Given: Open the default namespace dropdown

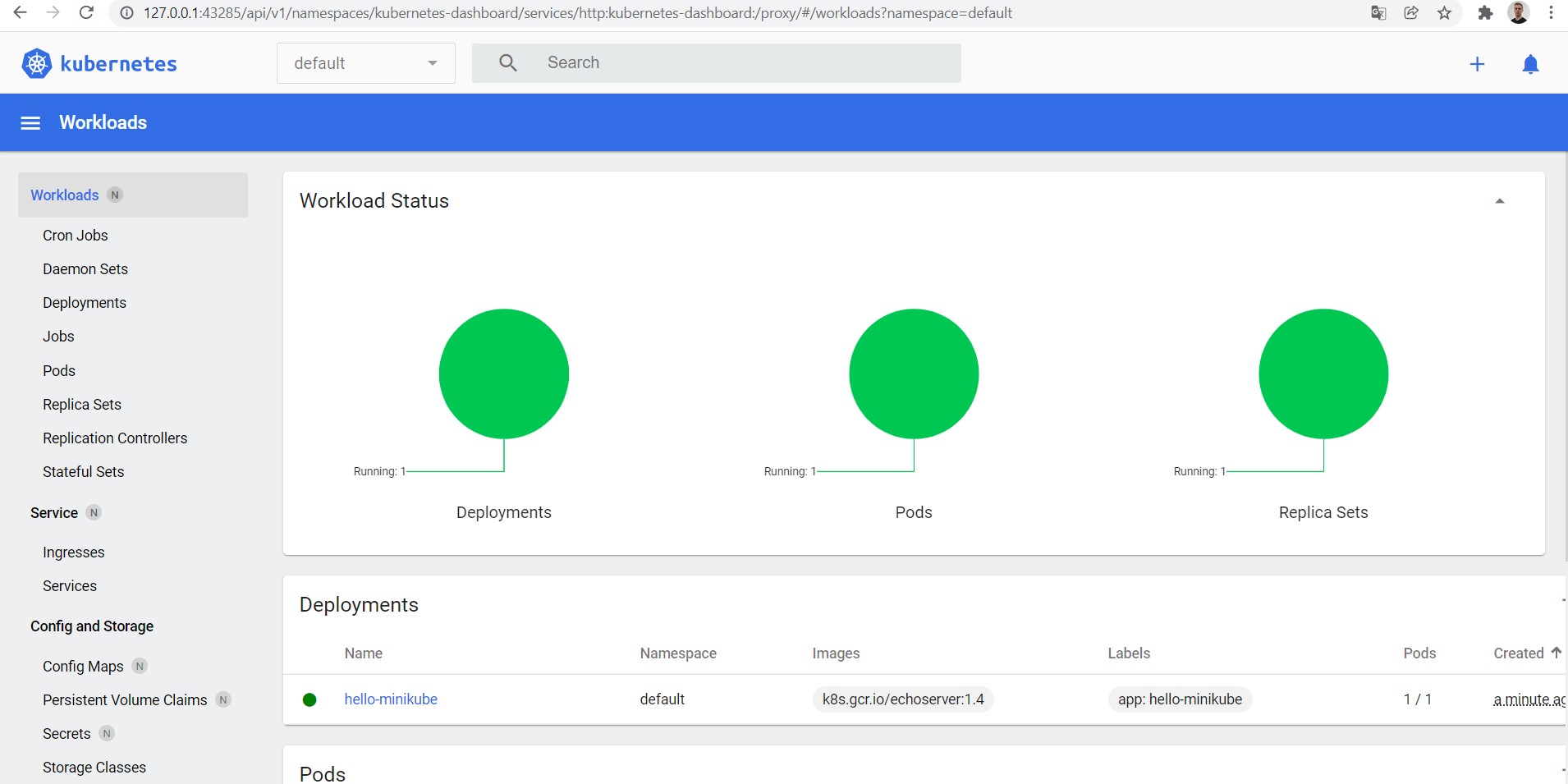Looking at the screenshot, I should point(366,63).
